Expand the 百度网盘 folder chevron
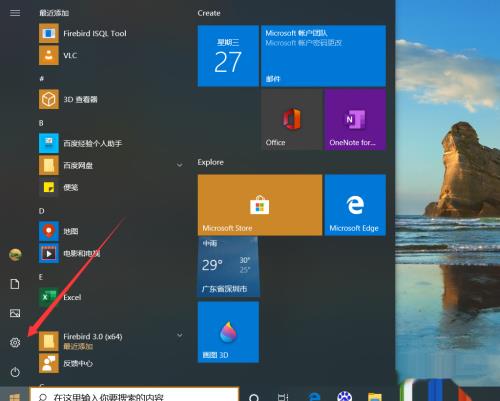Screen dimensions: 500x401 (x=179, y=165)
